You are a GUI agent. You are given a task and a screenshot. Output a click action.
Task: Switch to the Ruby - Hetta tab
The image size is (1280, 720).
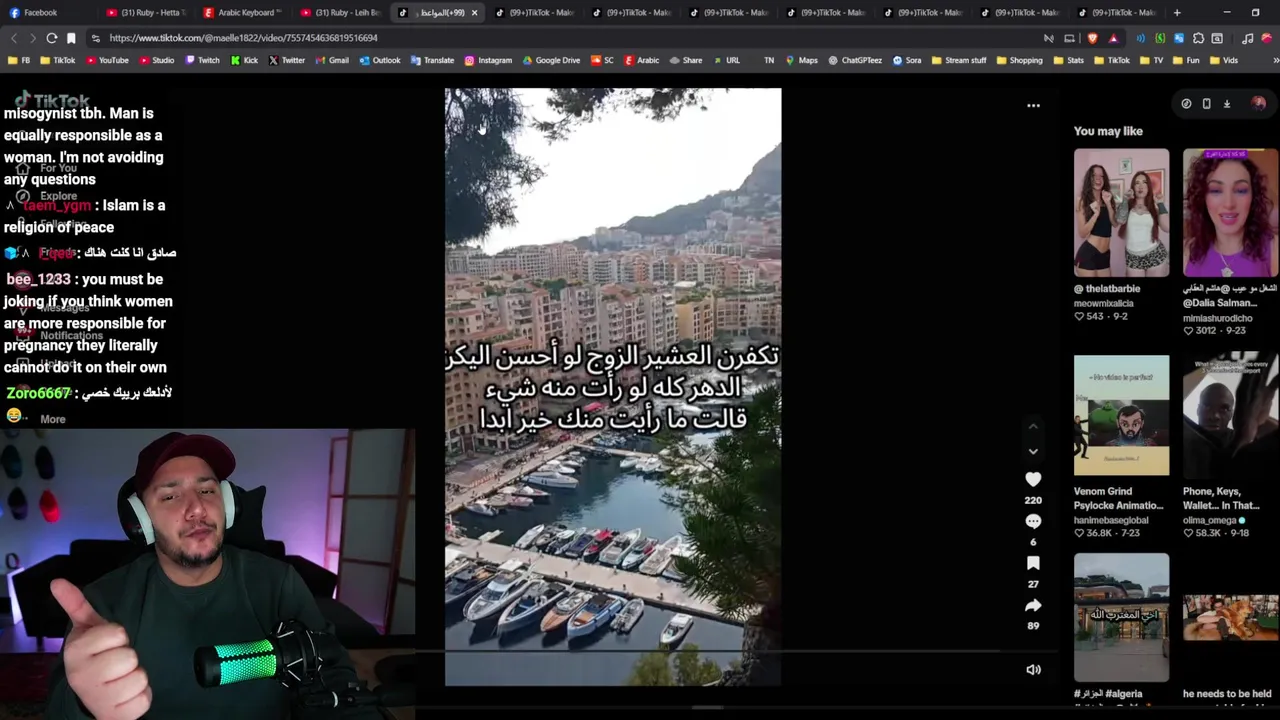(x=146, y=13)
